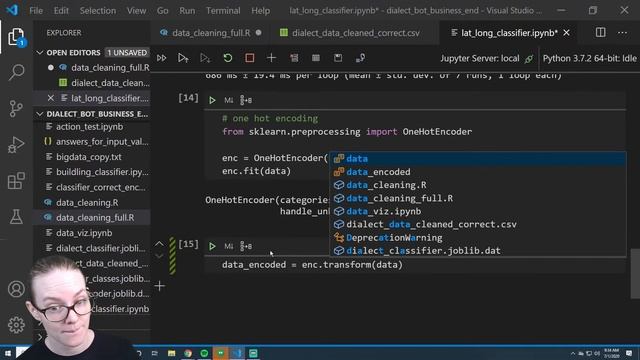The width and height of the screenshot is (640, 360).
Task: Open the Extensions view
Action: pyautogui.click(x=16, y=180)
